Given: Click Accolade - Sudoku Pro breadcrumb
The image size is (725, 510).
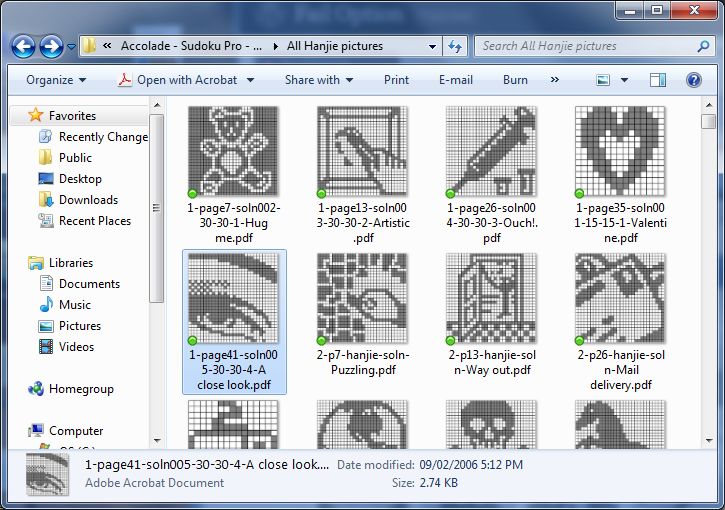Looking at the screenshot, I should click(x=191, y=46).
